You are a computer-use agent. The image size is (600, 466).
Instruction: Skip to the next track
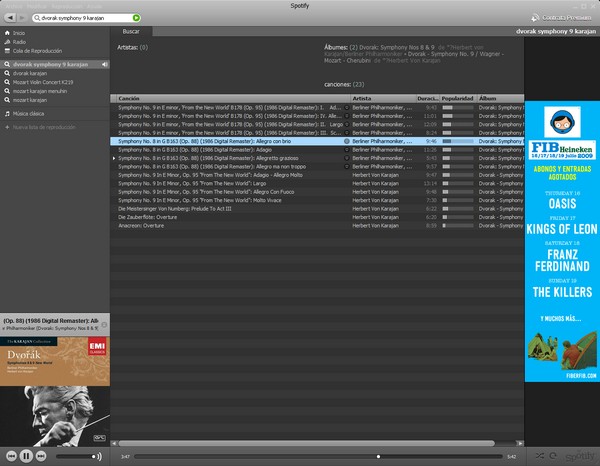click(x=41, y=456)
